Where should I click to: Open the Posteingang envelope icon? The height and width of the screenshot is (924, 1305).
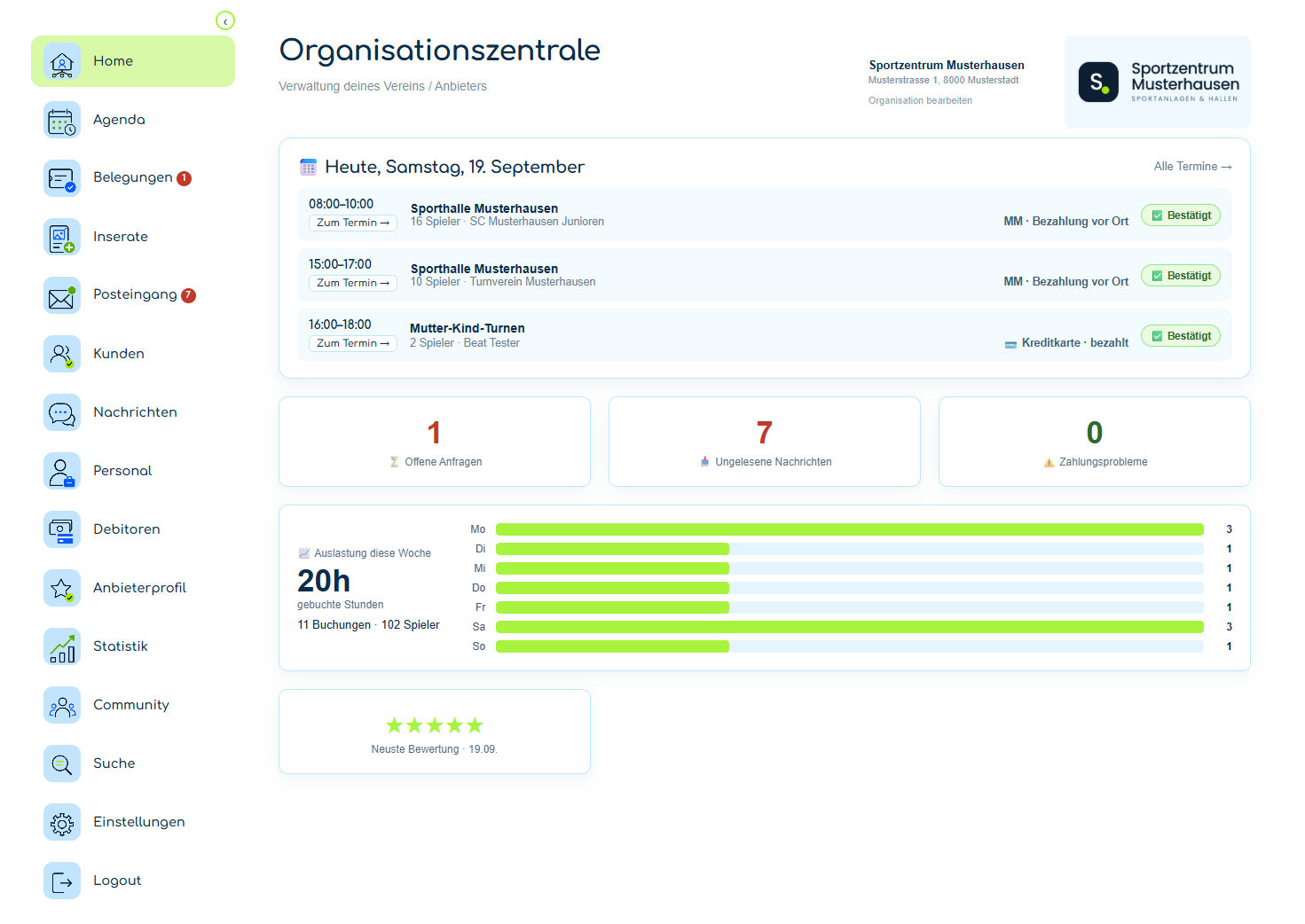coord(62,295)
